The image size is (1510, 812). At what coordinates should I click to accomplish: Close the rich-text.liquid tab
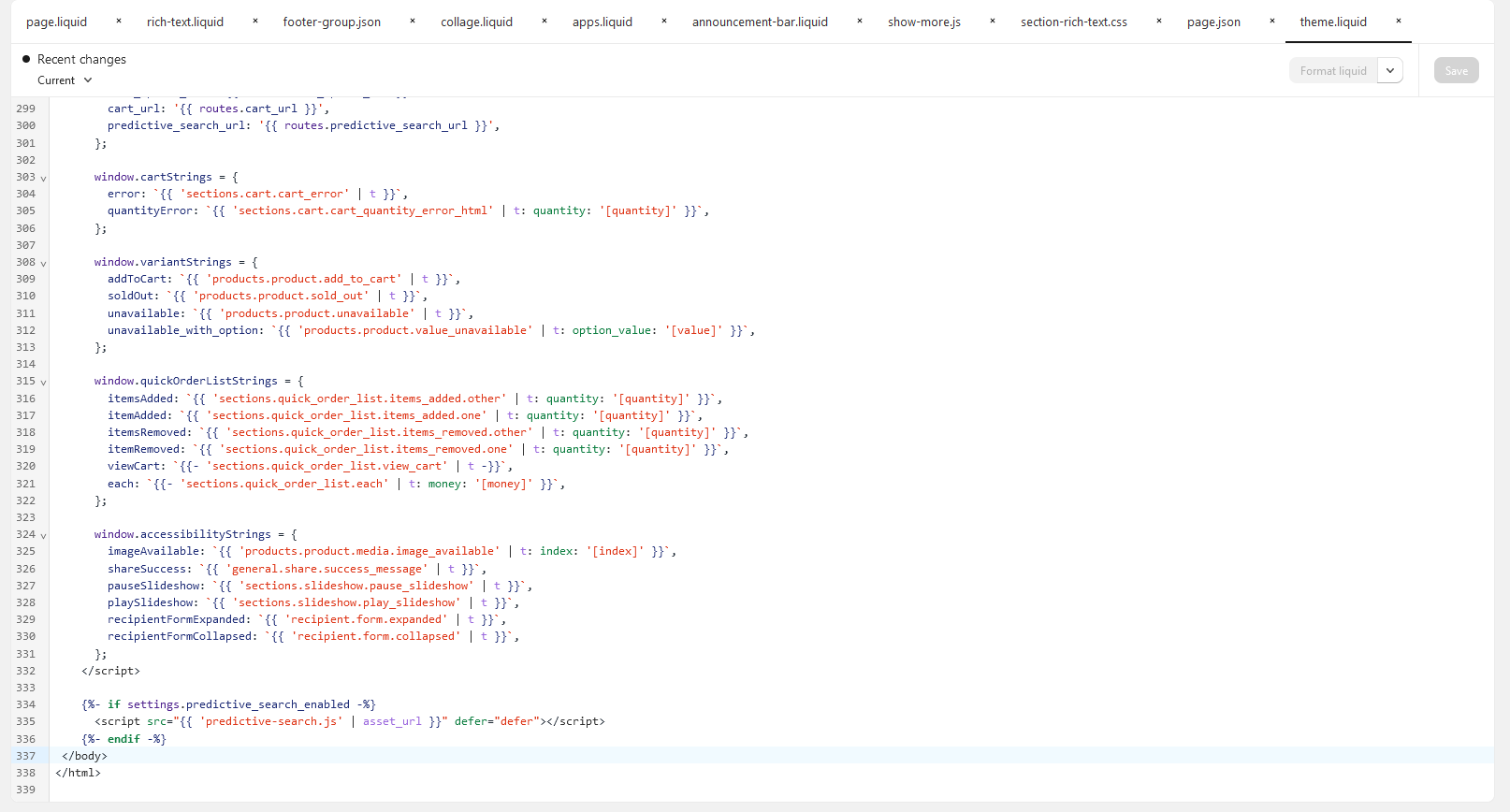tap(254, 22)
